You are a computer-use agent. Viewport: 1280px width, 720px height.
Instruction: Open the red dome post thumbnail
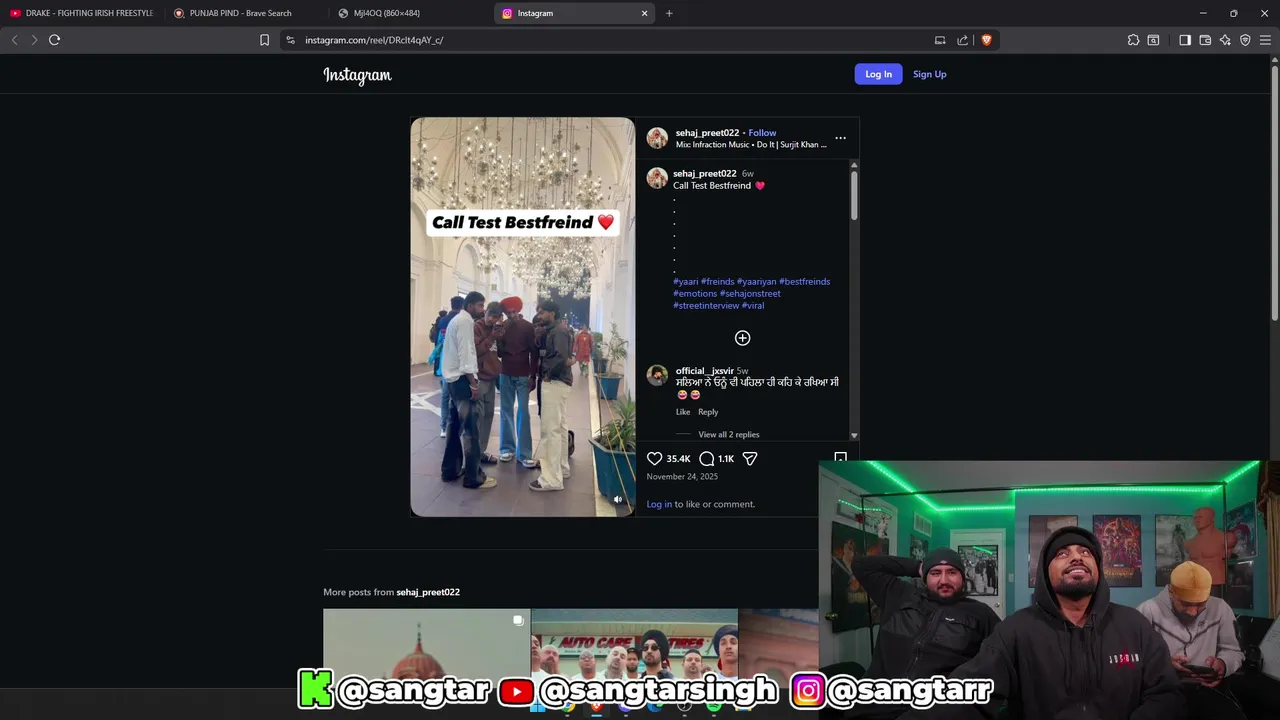click(426, 647)
